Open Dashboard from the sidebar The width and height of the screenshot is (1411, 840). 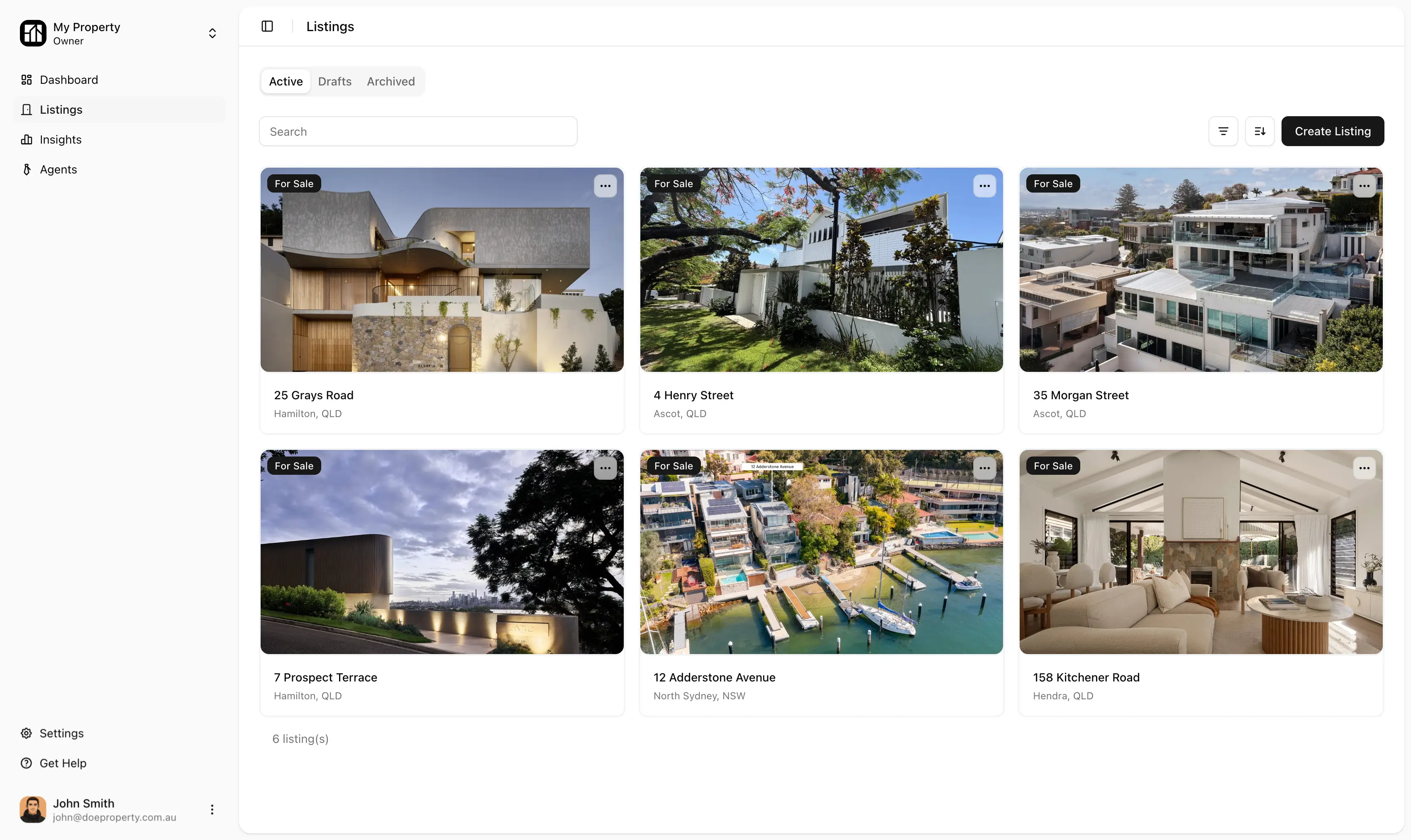[x=68, y=80]
